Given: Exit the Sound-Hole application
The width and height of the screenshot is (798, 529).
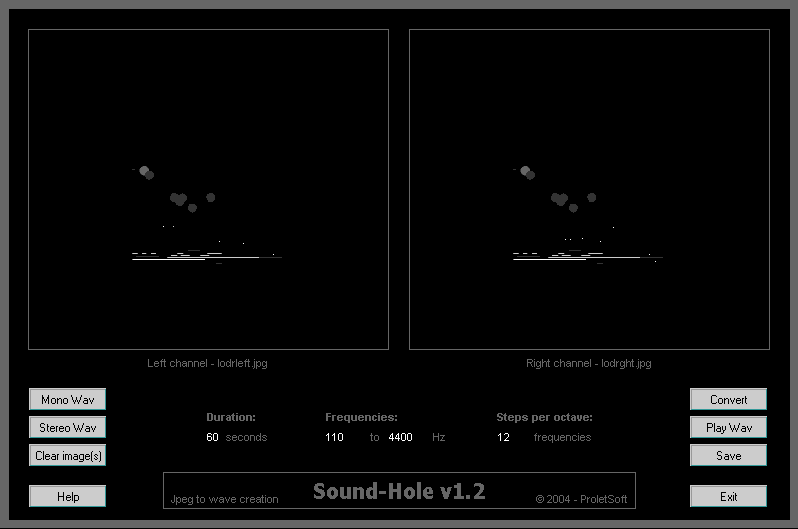Looking at the screenshot, I should (x=728, y=496).
